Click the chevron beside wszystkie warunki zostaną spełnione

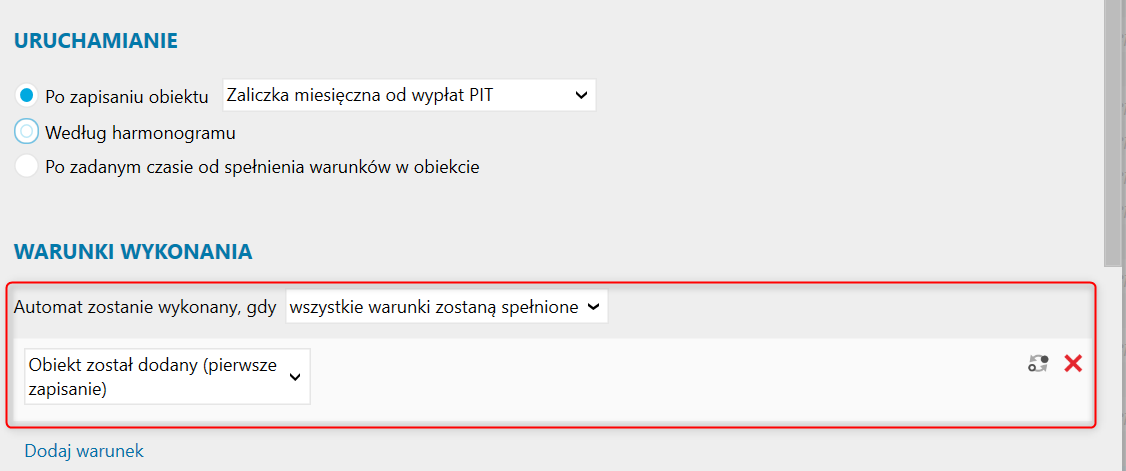593,307
